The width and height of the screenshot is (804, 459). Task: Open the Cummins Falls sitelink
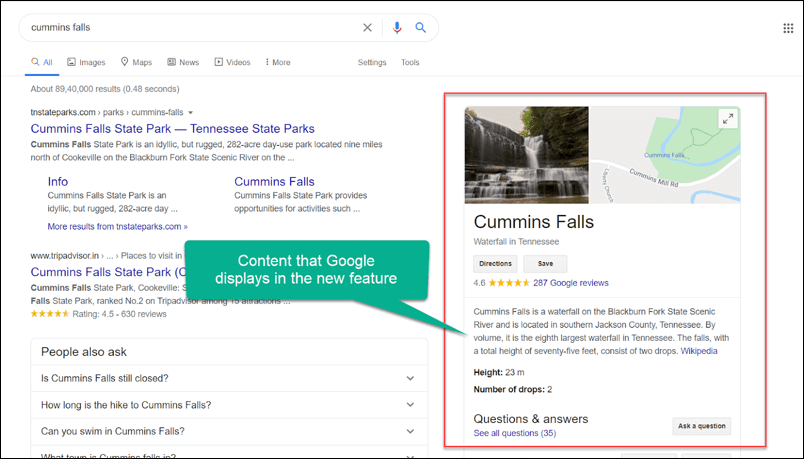click(x=274, y=182)
